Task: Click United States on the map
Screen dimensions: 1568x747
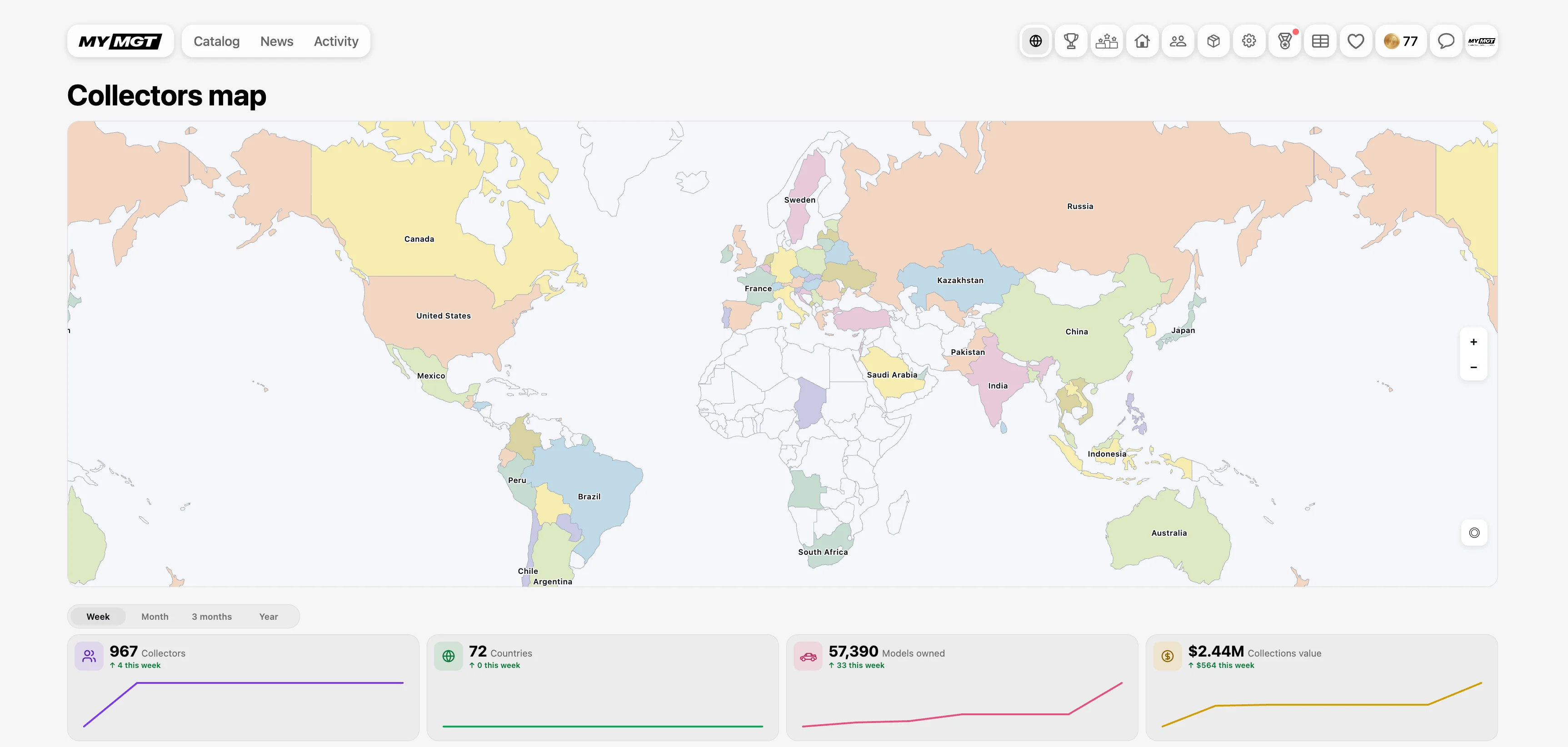Action: coord(444,316)
